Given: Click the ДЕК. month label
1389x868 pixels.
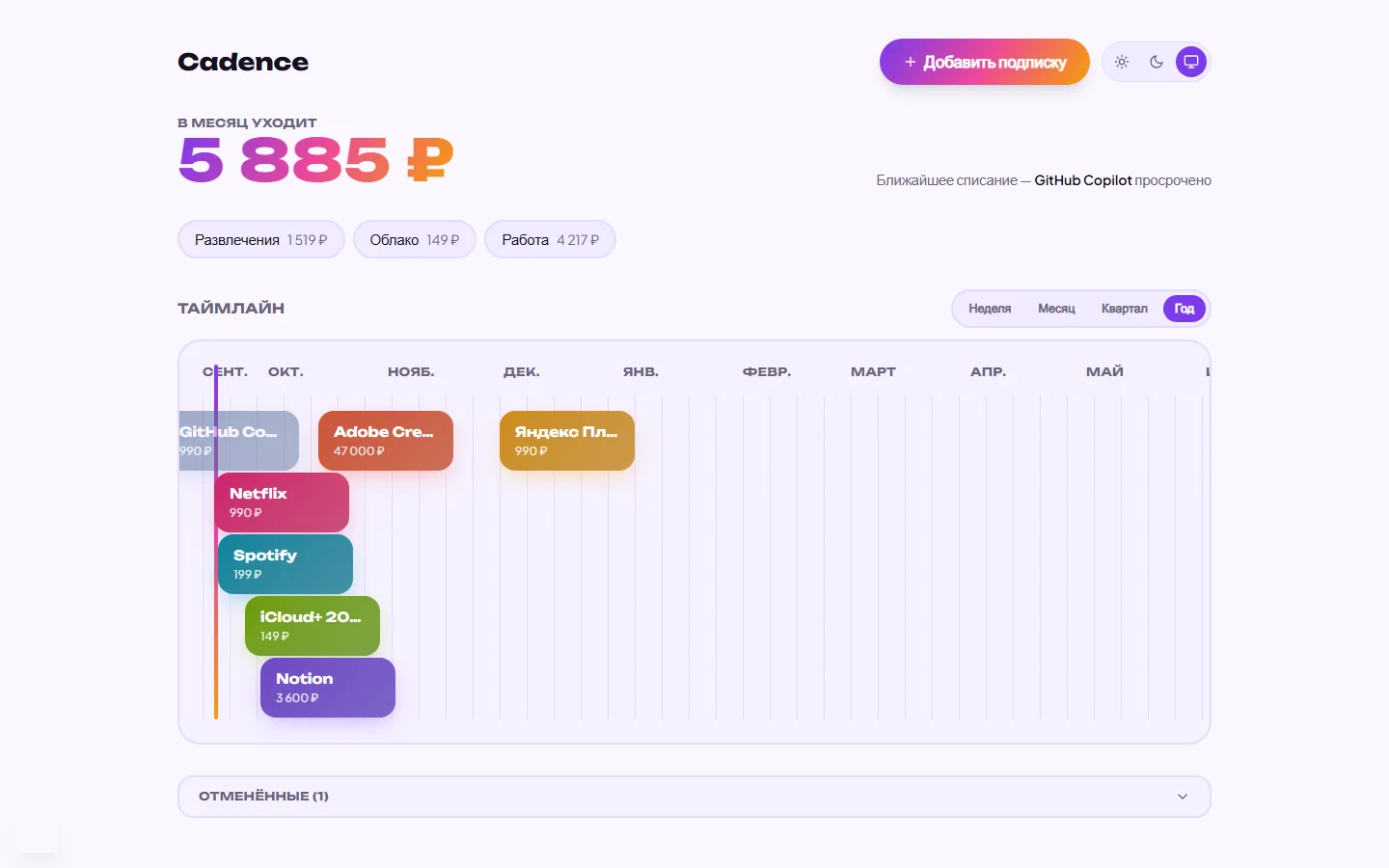Looking at the screenshot, I should pyautogui.click(x=522, y=371).
